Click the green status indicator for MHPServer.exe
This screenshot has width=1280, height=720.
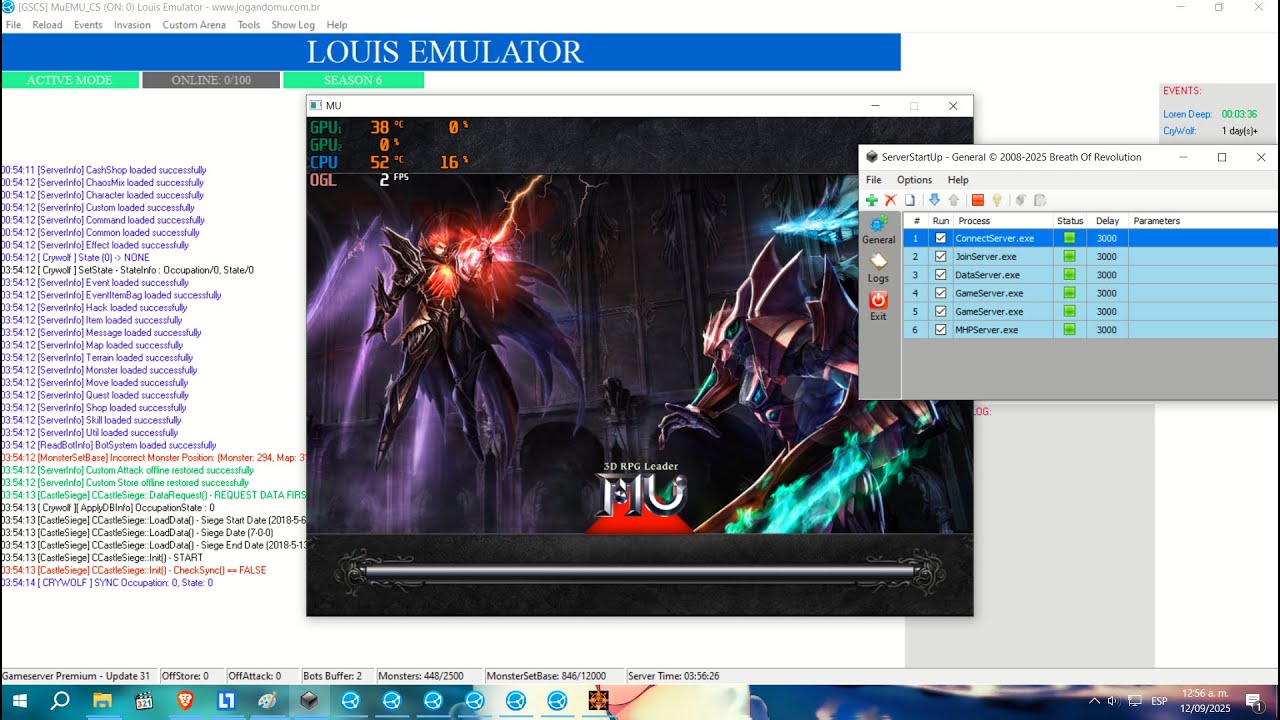click(1069, 330)
